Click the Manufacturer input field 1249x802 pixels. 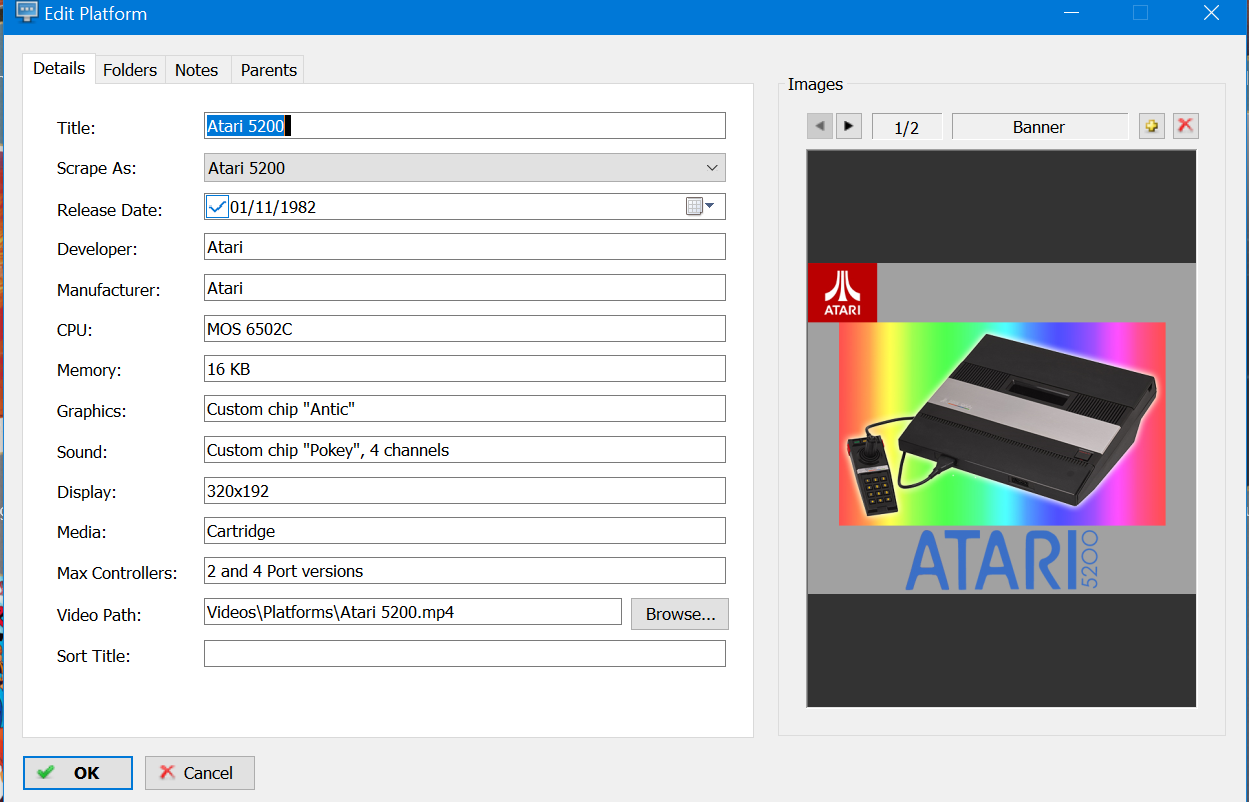pos(465,288)
